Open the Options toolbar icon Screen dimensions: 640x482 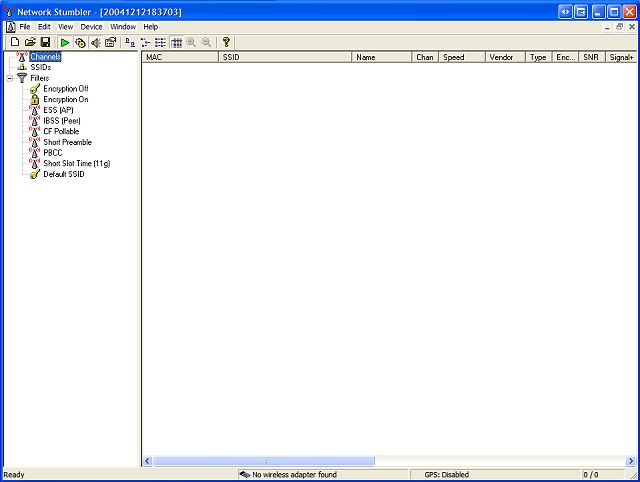111,42
